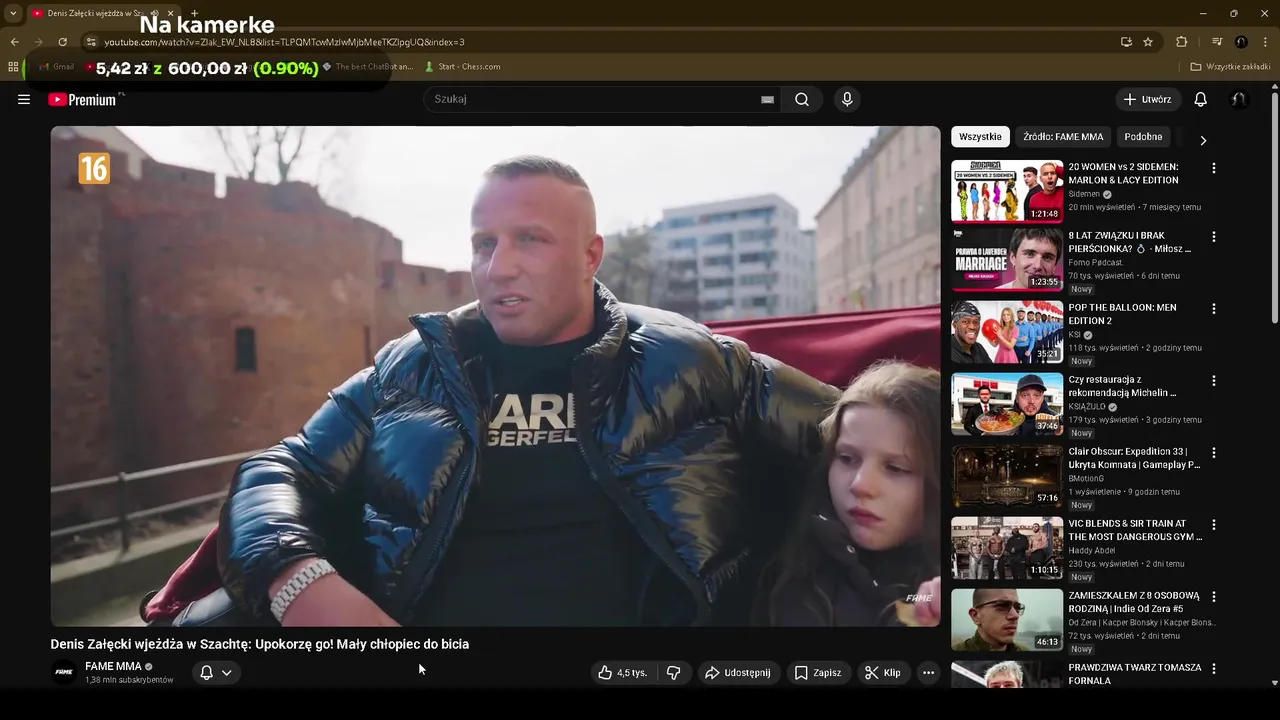Viewport: 1280px width, 720px height.
Task: Open Chrome extensions puzzle icon
Action: coord(1181,42)
